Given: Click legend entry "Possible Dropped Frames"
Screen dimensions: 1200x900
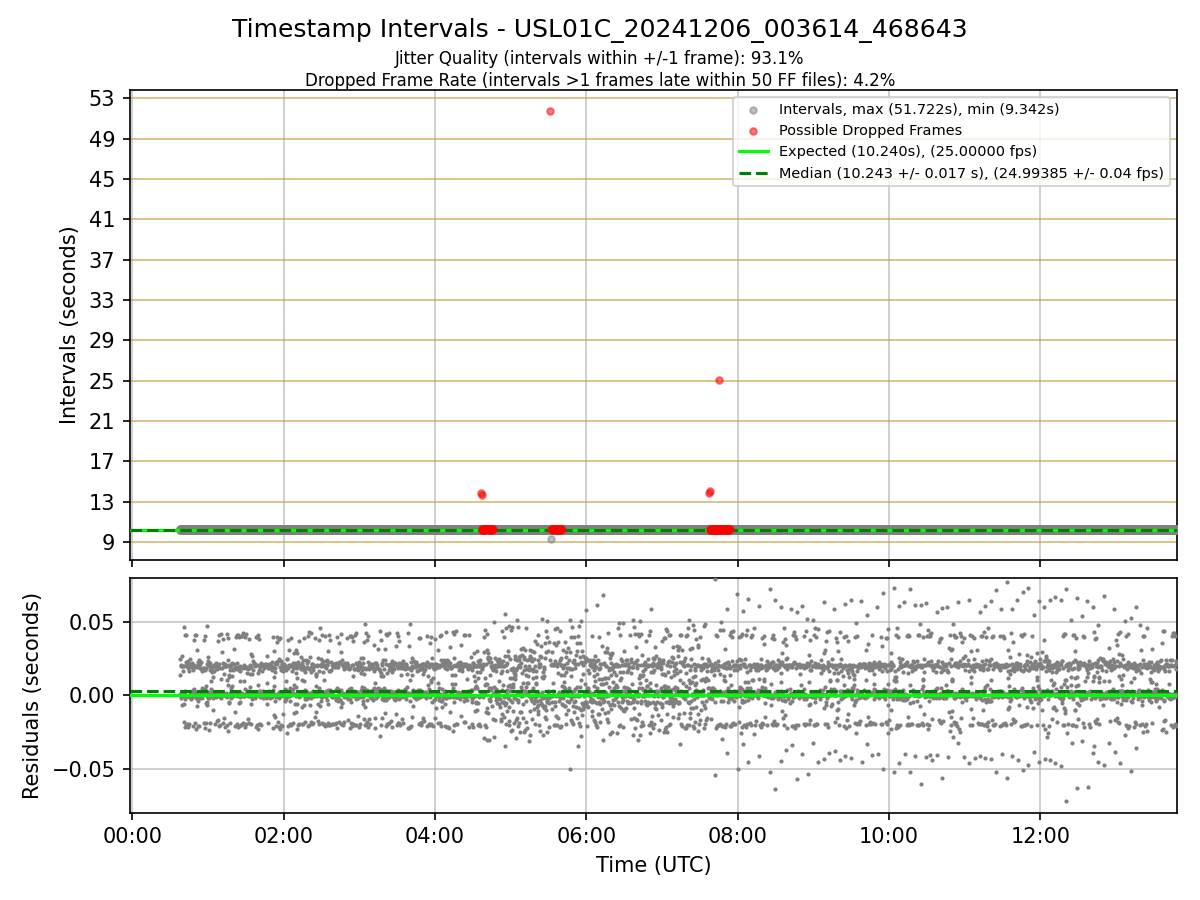Looking at the screenshot, I should pyautogui.click(x=870, y=130).
